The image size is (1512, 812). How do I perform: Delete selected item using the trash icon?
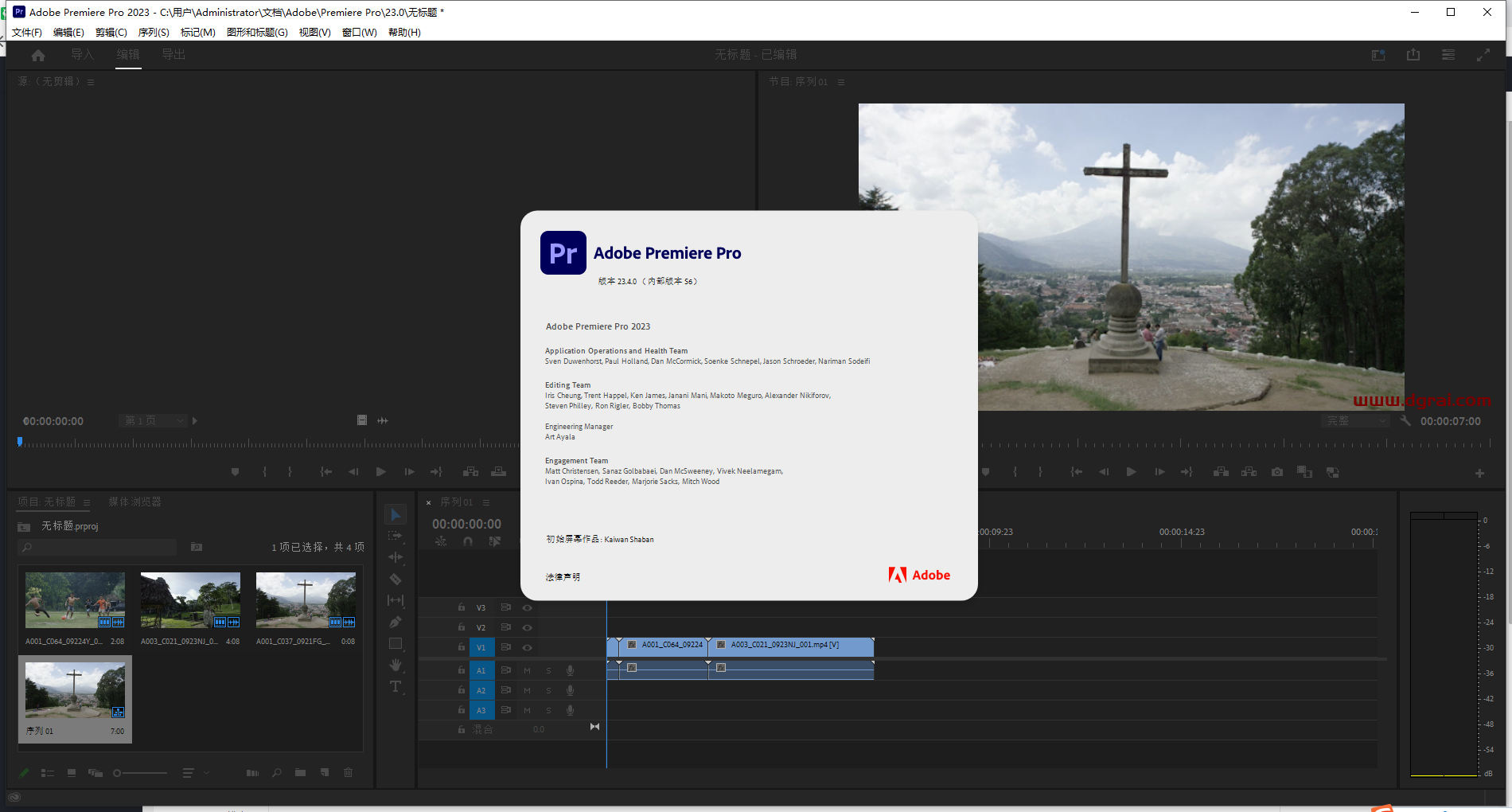coord(348,772)
